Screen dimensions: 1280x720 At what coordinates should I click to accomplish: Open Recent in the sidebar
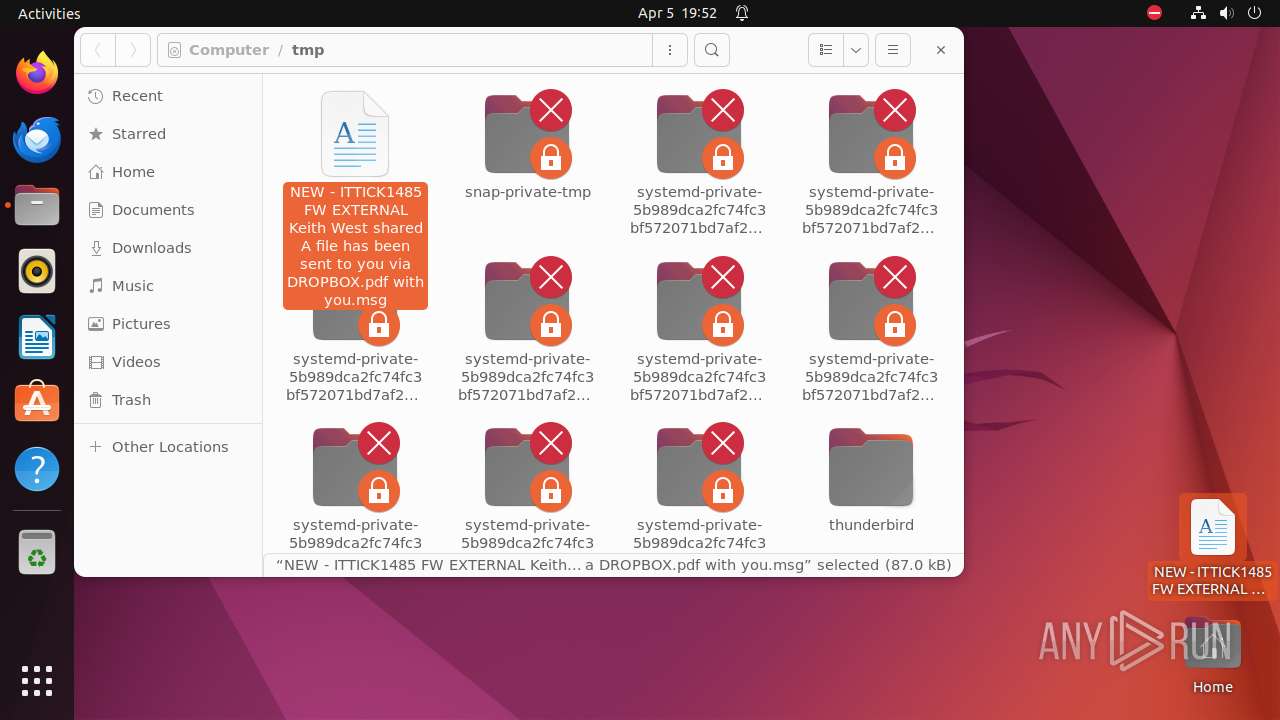click(168, 96)
